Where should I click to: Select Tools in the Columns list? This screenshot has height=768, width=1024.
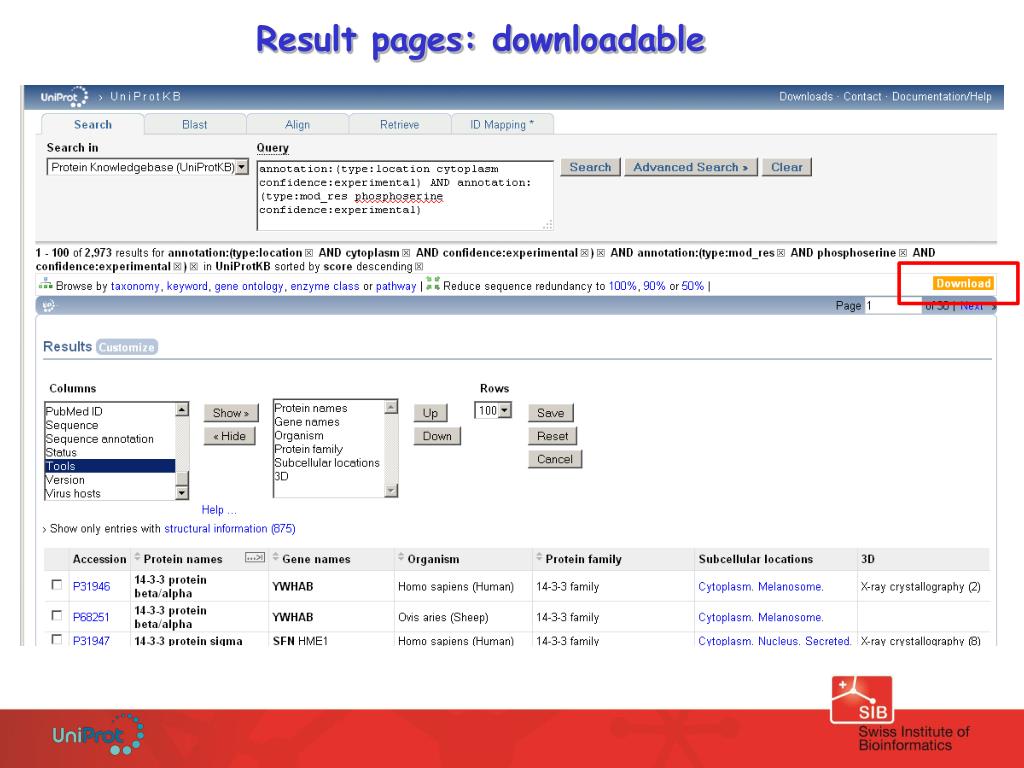tap(110, 466)
